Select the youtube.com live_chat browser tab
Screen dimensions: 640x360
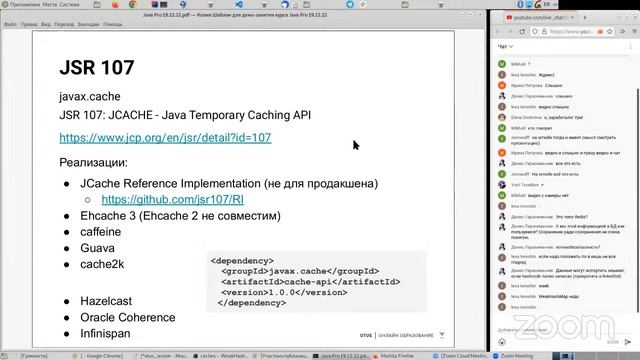(540, 18)
